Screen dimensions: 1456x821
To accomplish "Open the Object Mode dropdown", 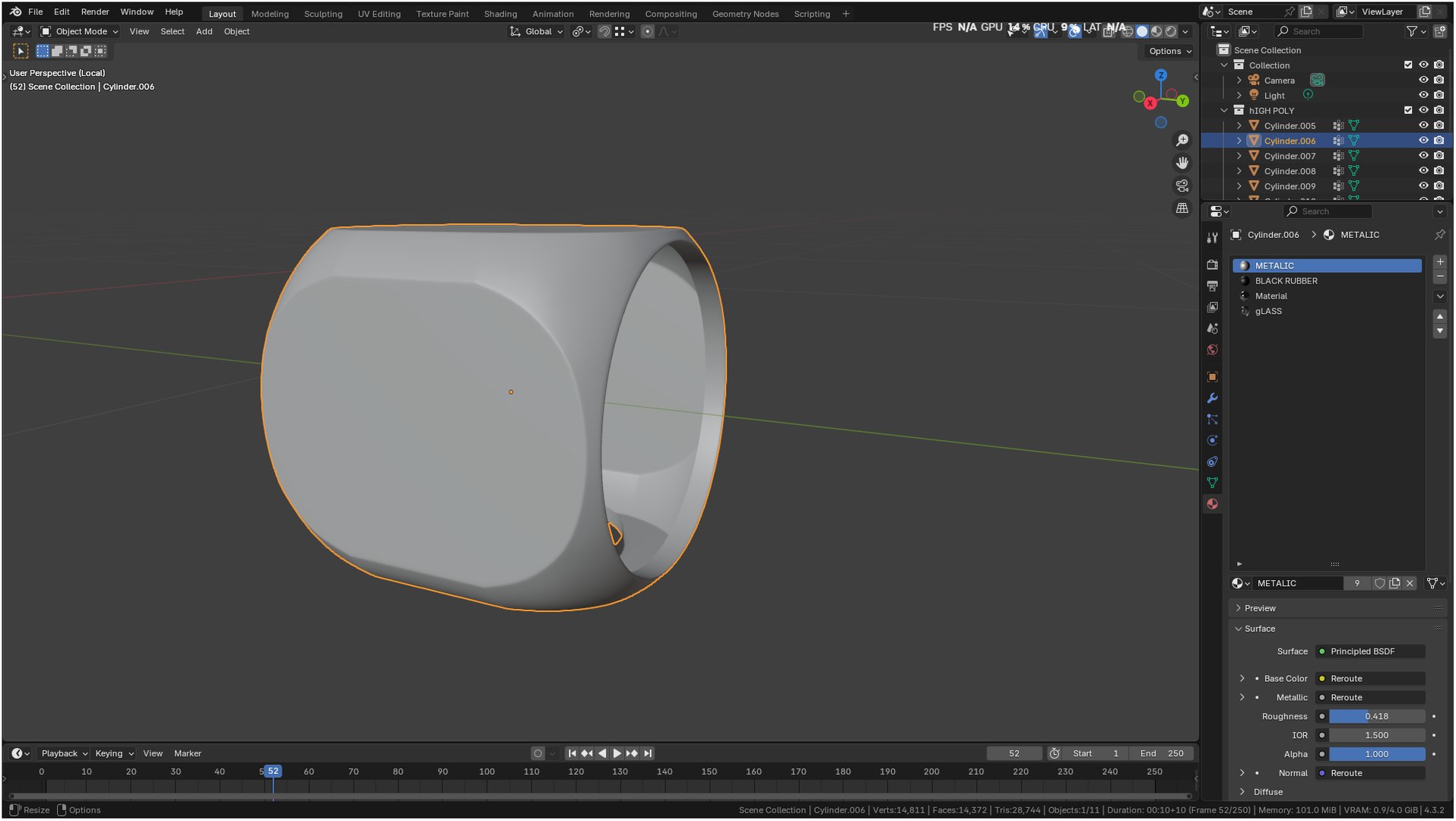I will [79, 32].
